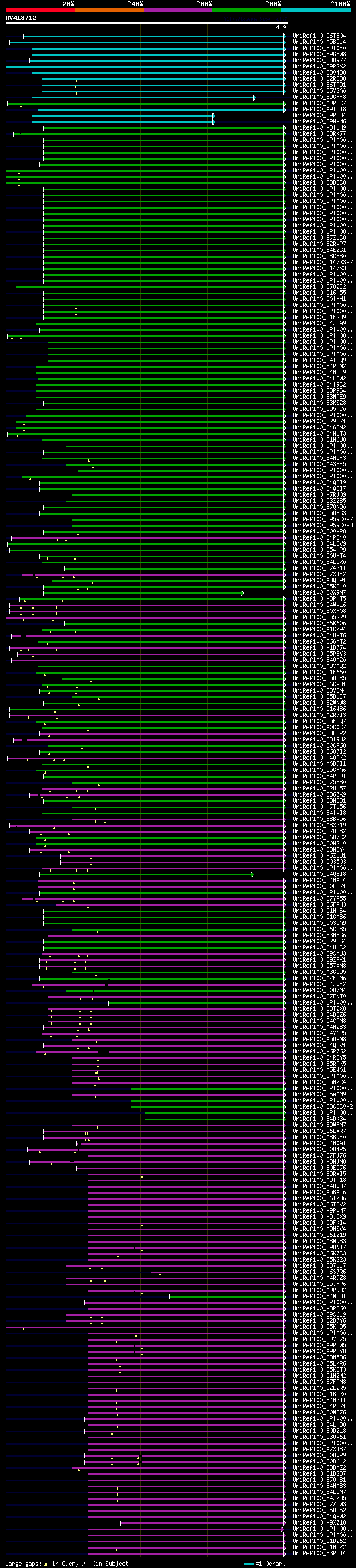Click the UniRef100_A7RJ09 label
The width and height of the screenshot is (356, 1568).
click(x=319, y=495)
